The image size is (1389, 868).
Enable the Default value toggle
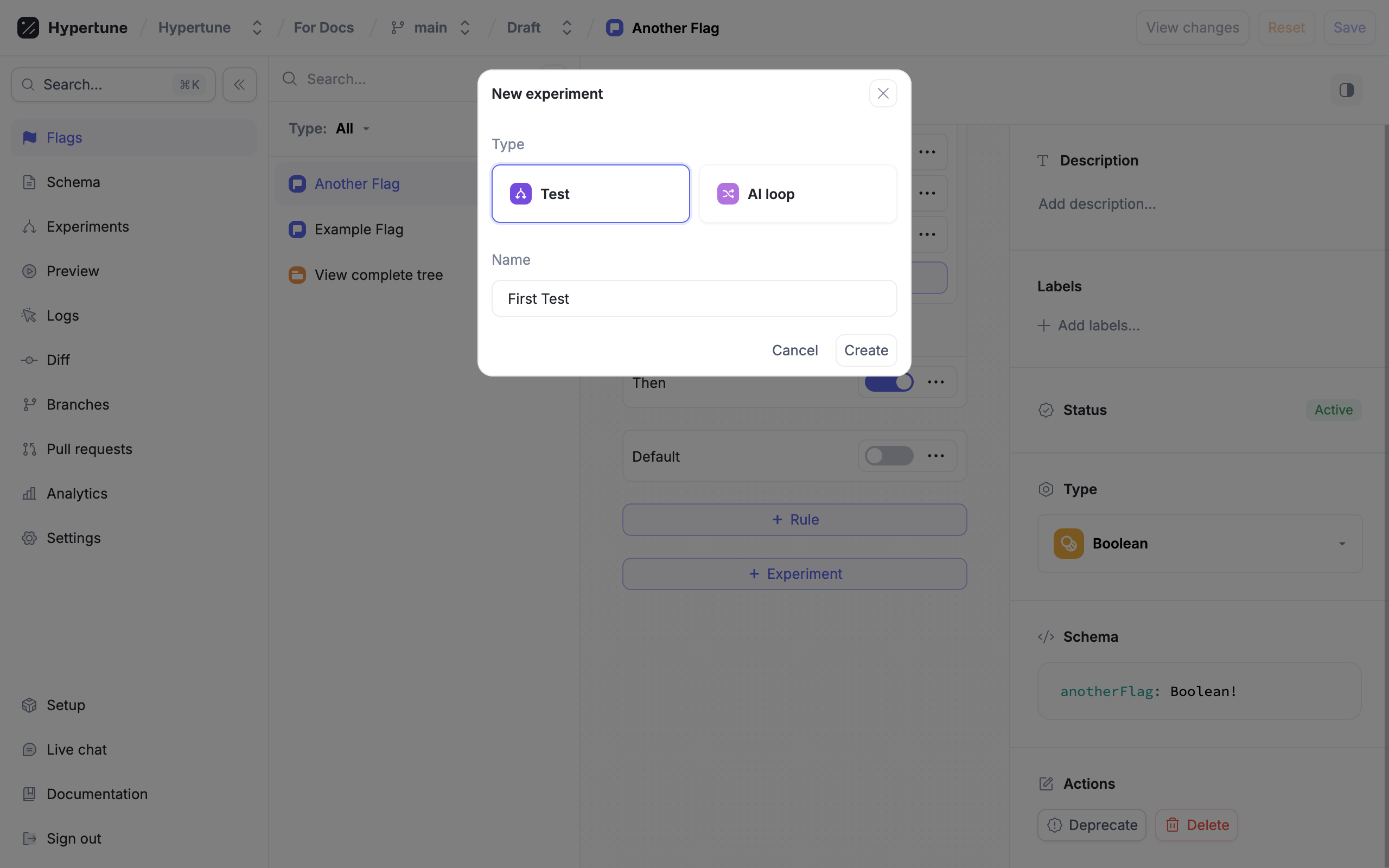(889, 456)
